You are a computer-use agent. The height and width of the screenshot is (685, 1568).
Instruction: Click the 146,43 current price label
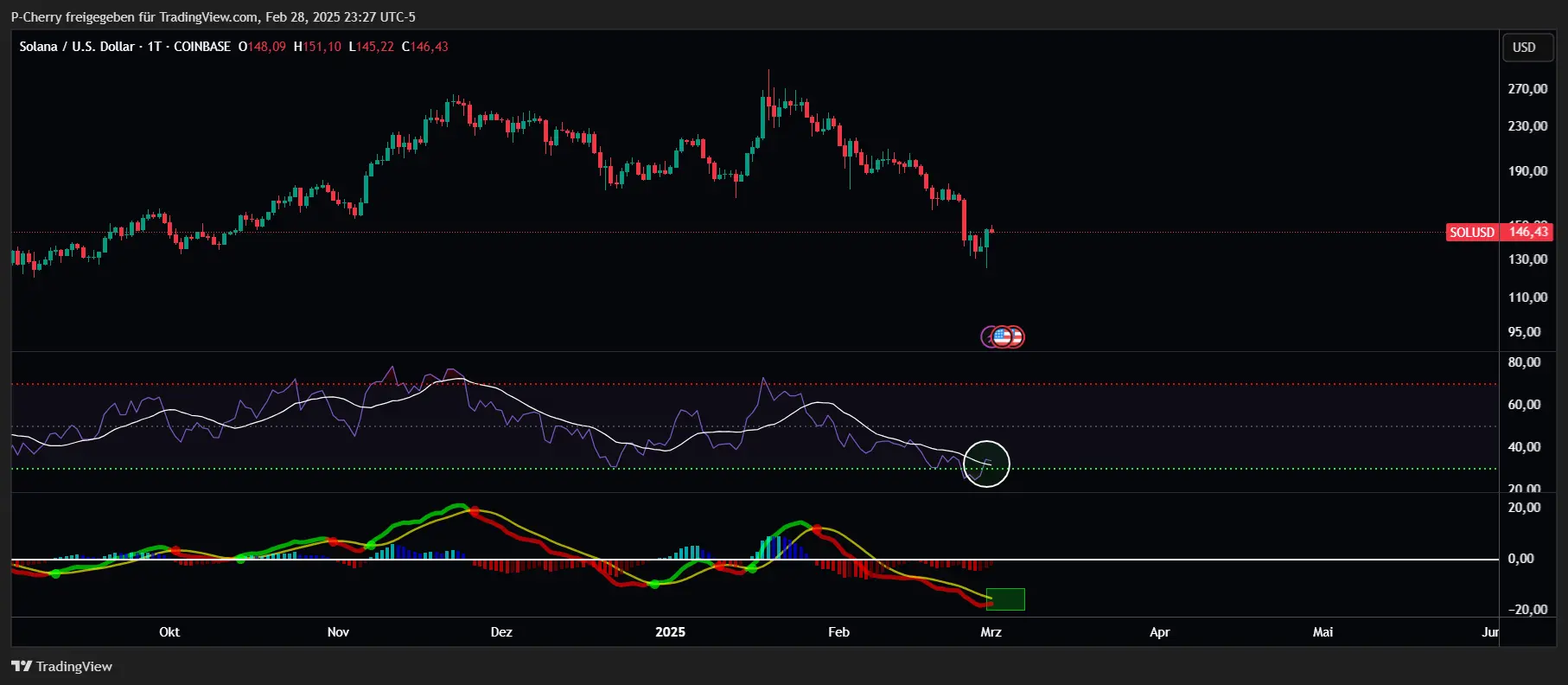point(1528,232)
